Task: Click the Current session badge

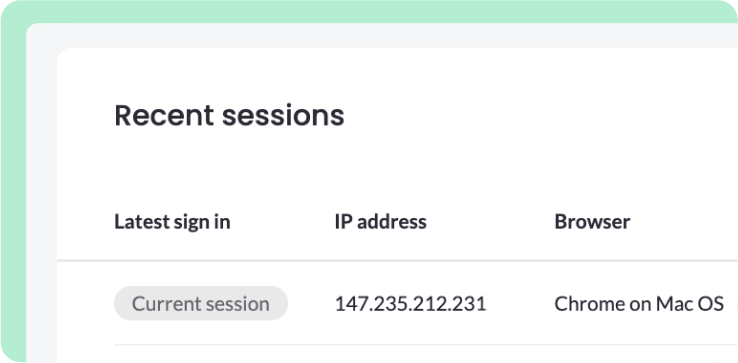Action: click(x=201, y=304)
